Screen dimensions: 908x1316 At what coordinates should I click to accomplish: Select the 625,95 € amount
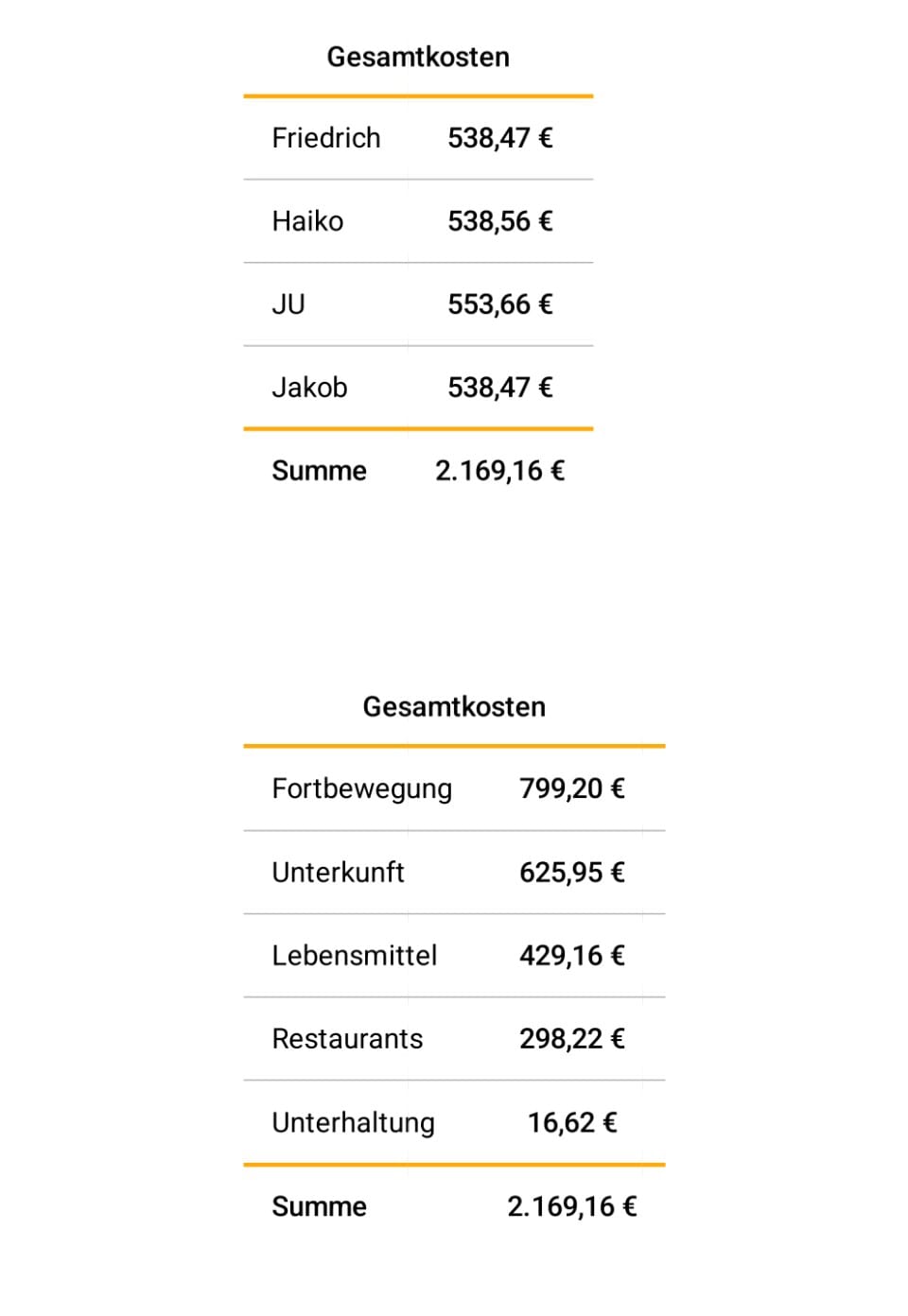571,872
